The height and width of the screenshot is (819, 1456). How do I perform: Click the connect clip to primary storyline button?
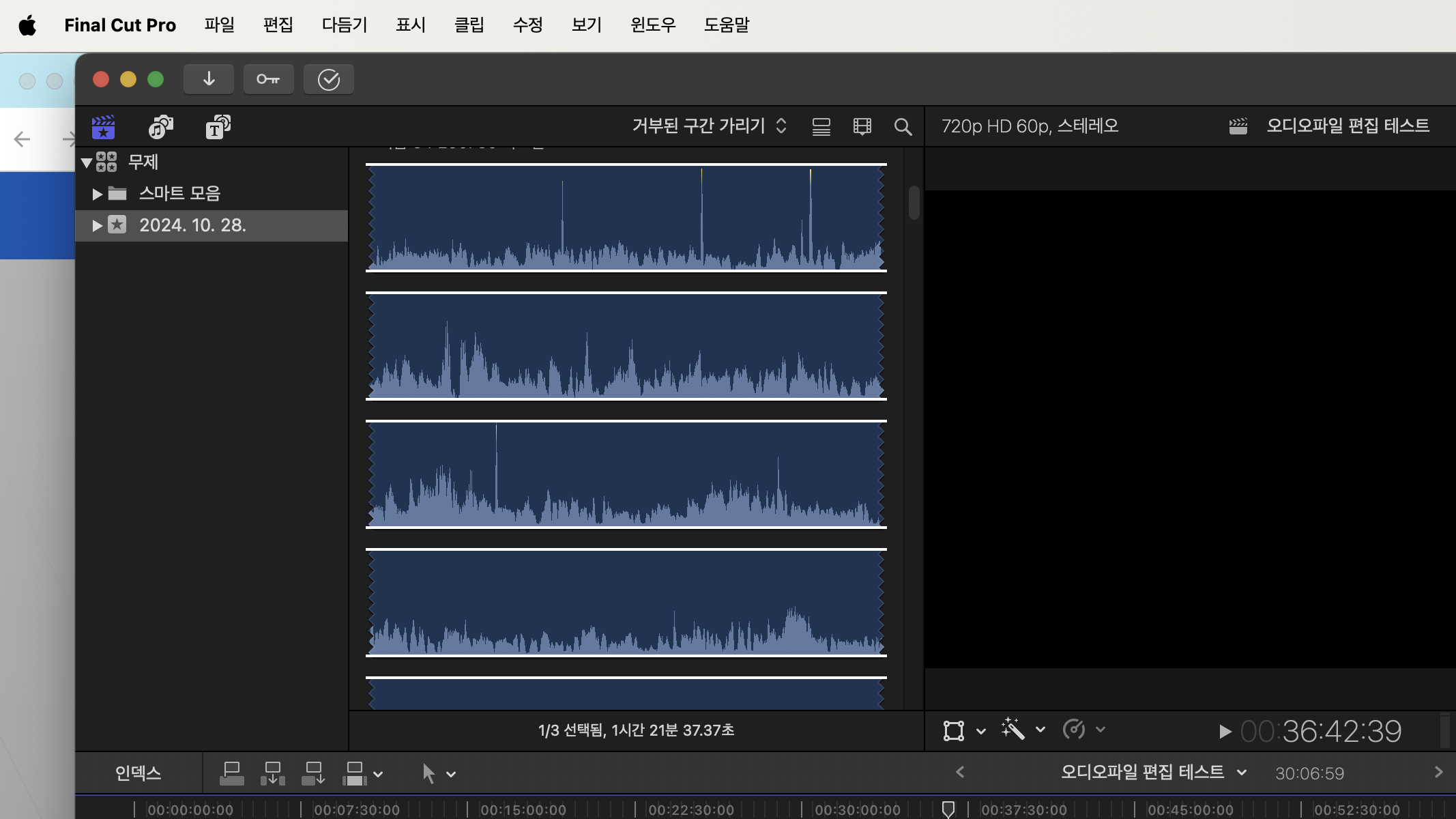[232, 773]
